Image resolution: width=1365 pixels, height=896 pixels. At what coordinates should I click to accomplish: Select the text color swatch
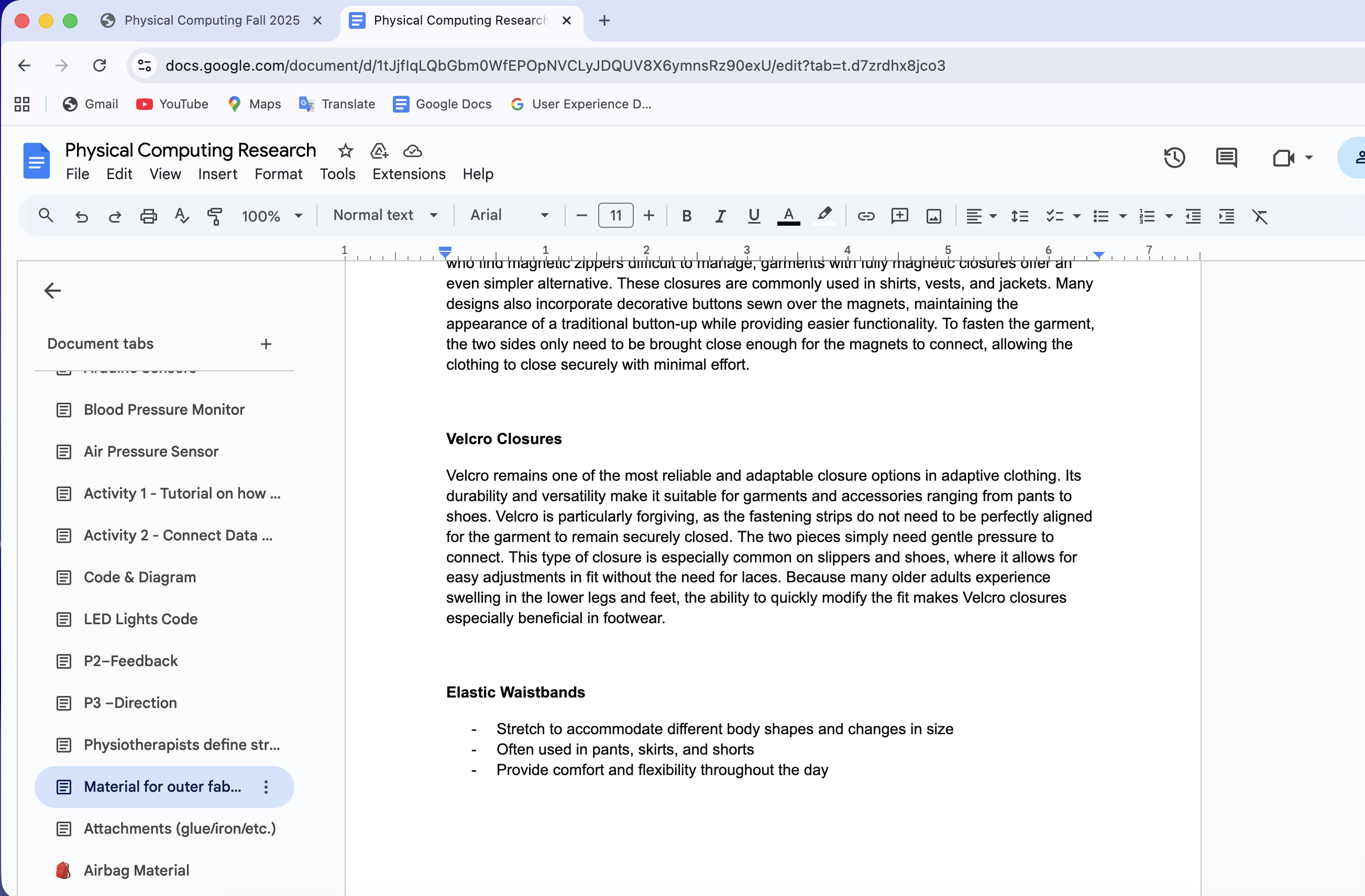coord(789,216)
